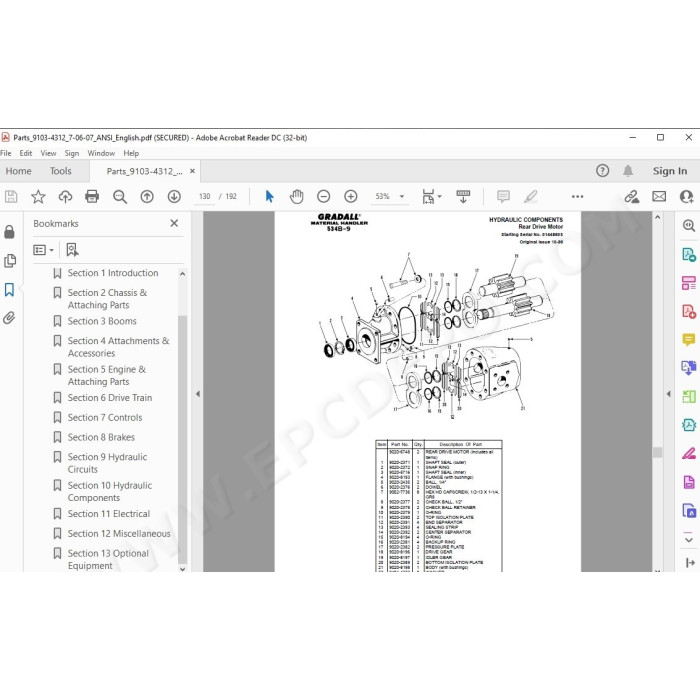The height and width of the screenshot is (700, 700).
Task: Open the Organize Pages tool in right pane
Action: click(689, 283)
